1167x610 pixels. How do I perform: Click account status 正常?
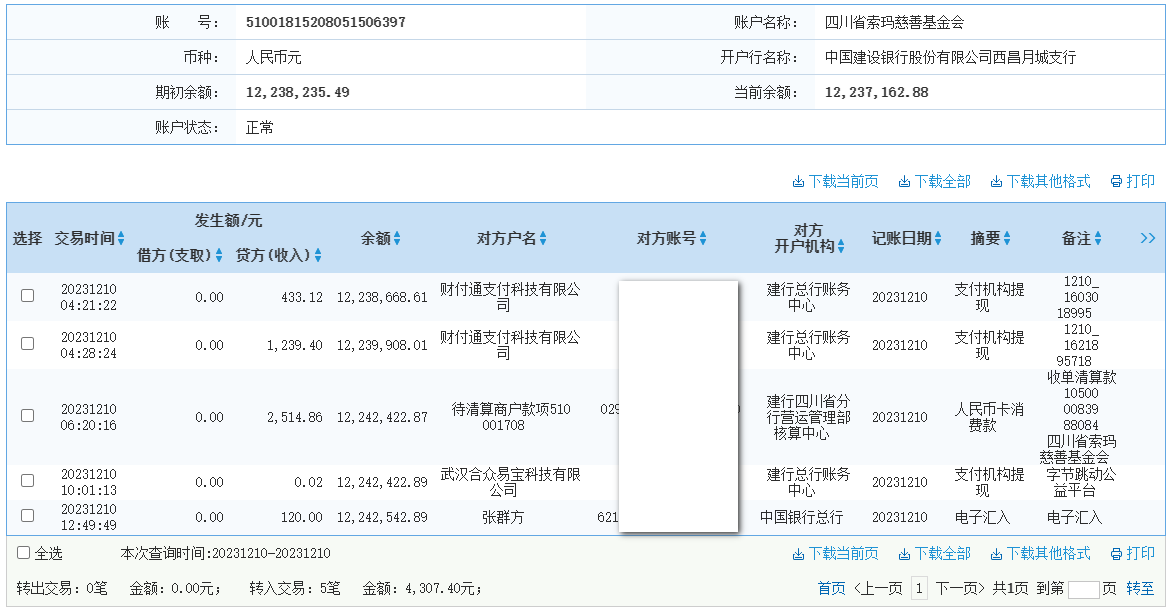(260, 127)
